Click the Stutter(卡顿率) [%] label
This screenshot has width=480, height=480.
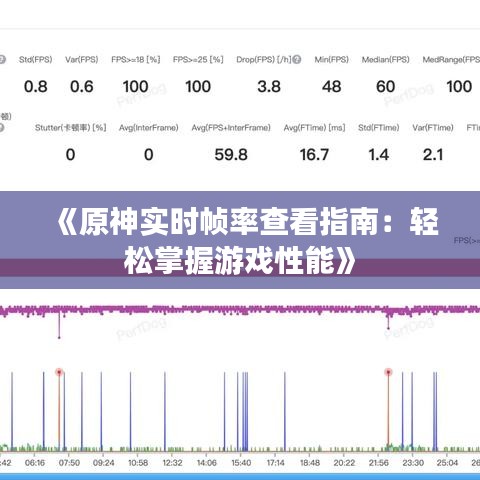[x=71, y=128]
